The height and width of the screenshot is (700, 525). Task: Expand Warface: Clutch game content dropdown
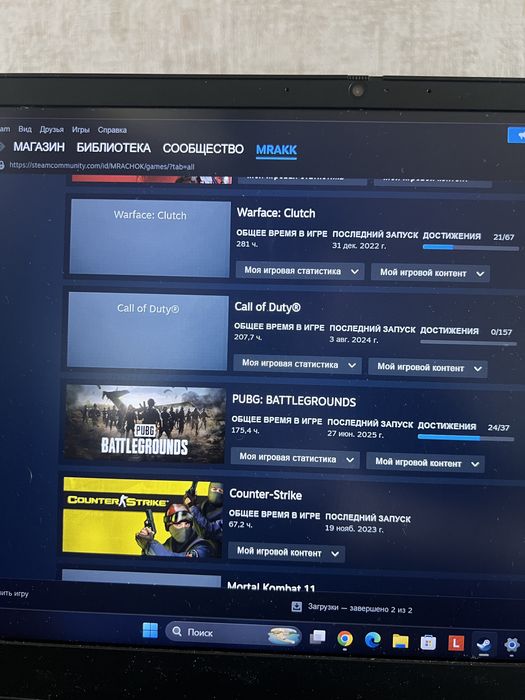(x=430, y=273)
